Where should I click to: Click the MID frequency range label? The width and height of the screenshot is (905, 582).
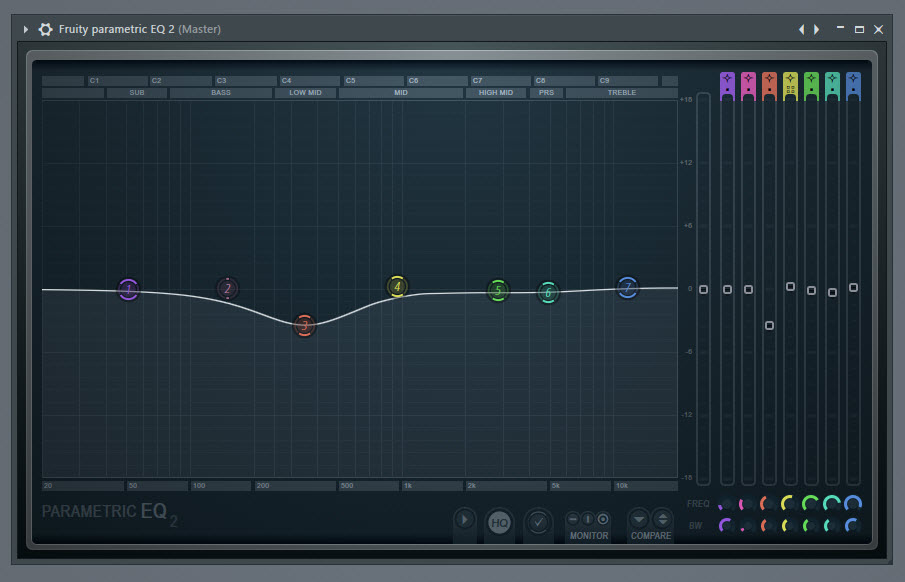pyautogui.click(x=401, y=92)
